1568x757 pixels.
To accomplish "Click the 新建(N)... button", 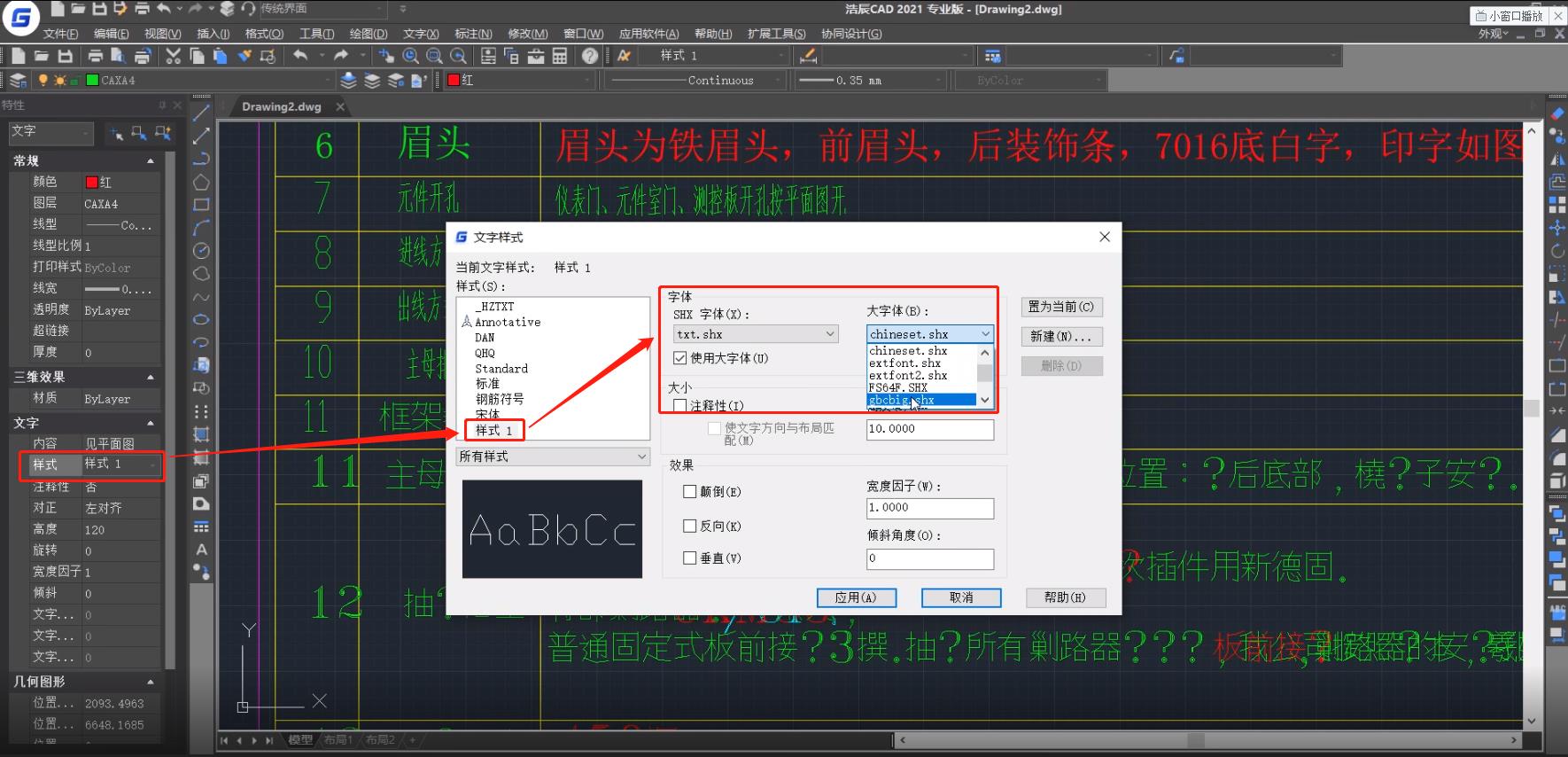I will tap(1061, 337).
